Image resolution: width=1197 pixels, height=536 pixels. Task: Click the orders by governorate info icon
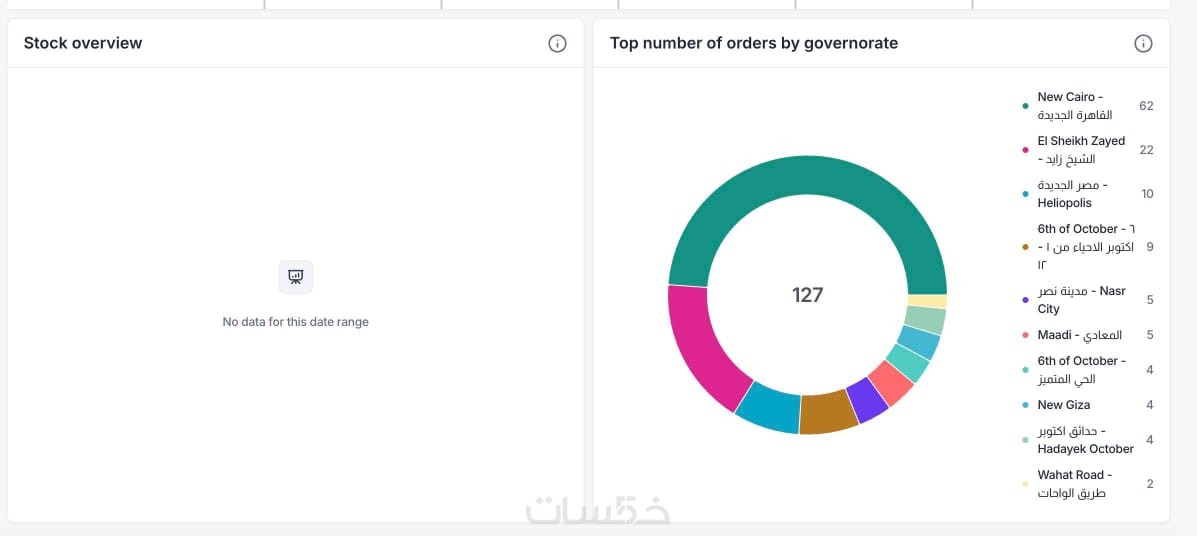click(1143, 43)
